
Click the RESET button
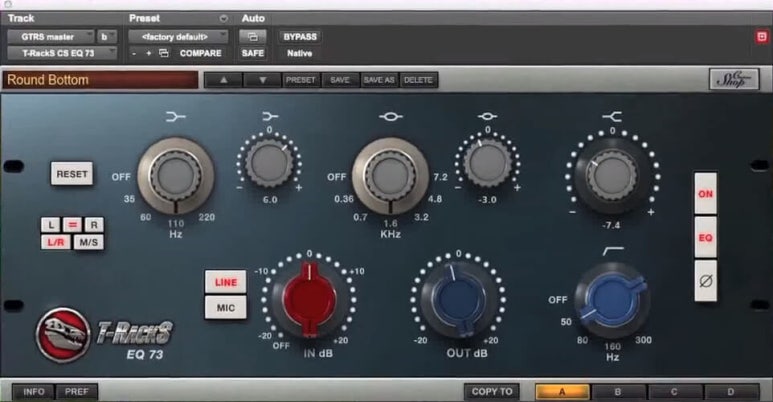coord(72,174)
